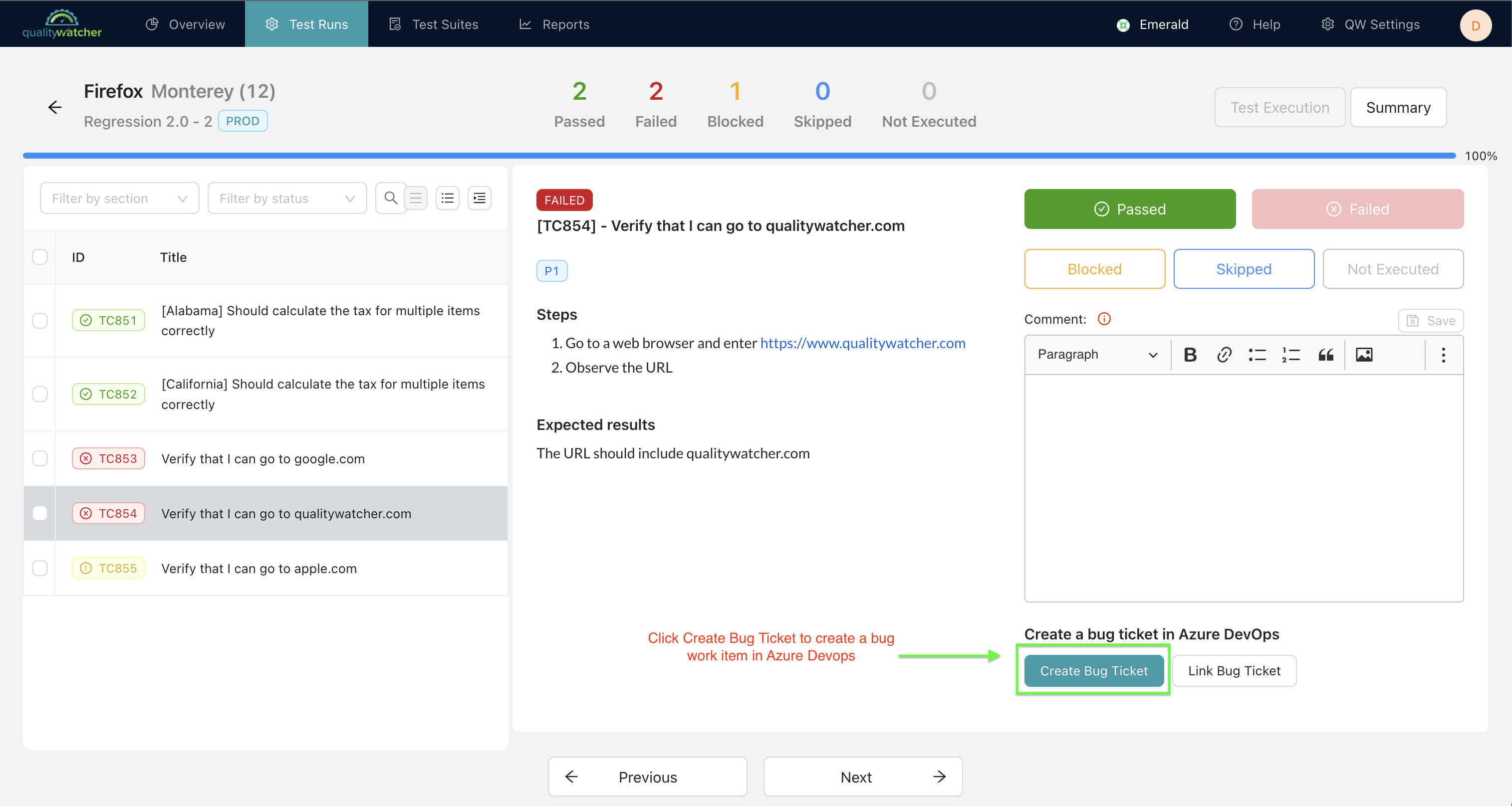Open QW Settings
The width and height of the screenshot is (1512, 806).
tap(1371, 24)
